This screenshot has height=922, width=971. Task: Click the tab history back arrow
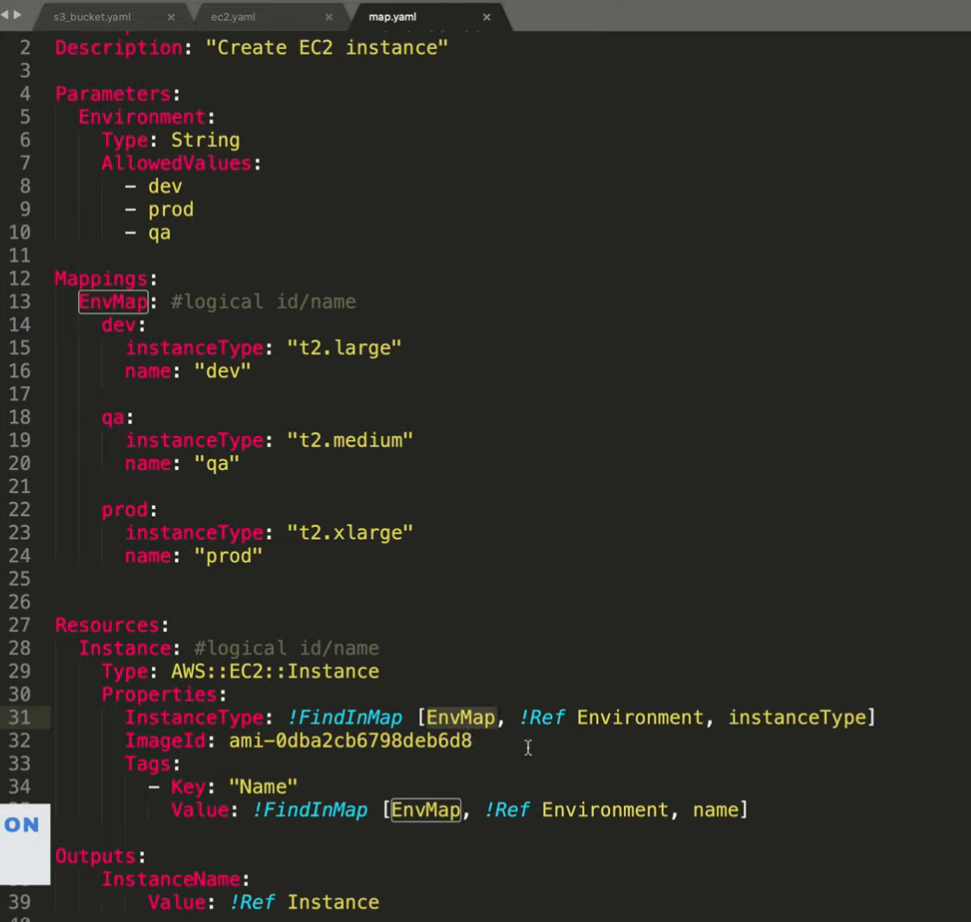[x=6, y=15]
